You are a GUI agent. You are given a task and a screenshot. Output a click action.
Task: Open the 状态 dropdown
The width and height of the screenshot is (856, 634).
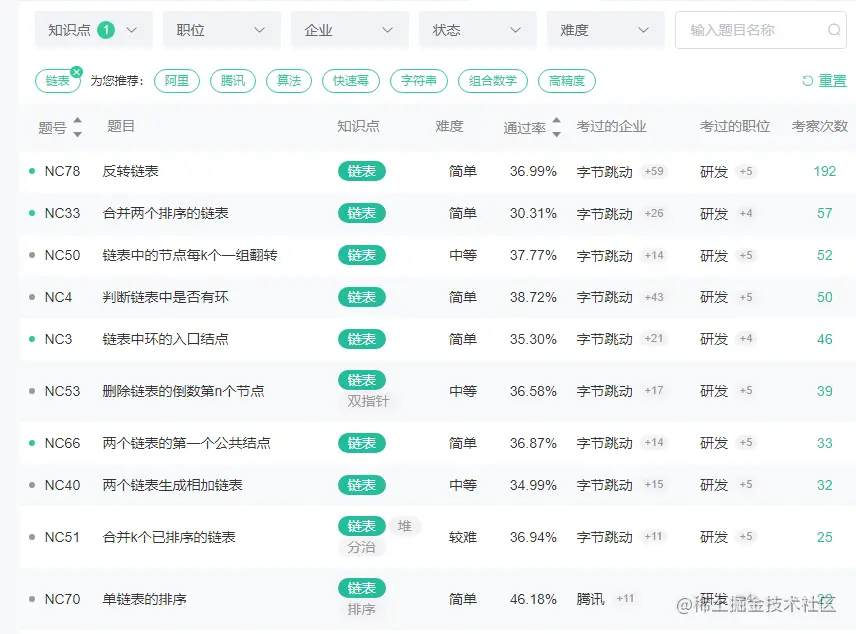[x=478, y=30]
